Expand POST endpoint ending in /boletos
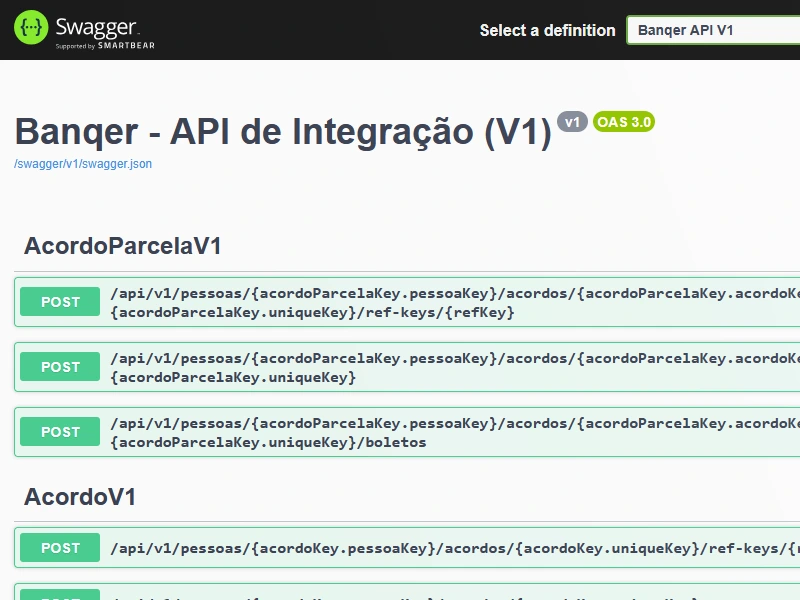Image resolution: width=800 pixels, height=600 pixels. coord(407,432)
